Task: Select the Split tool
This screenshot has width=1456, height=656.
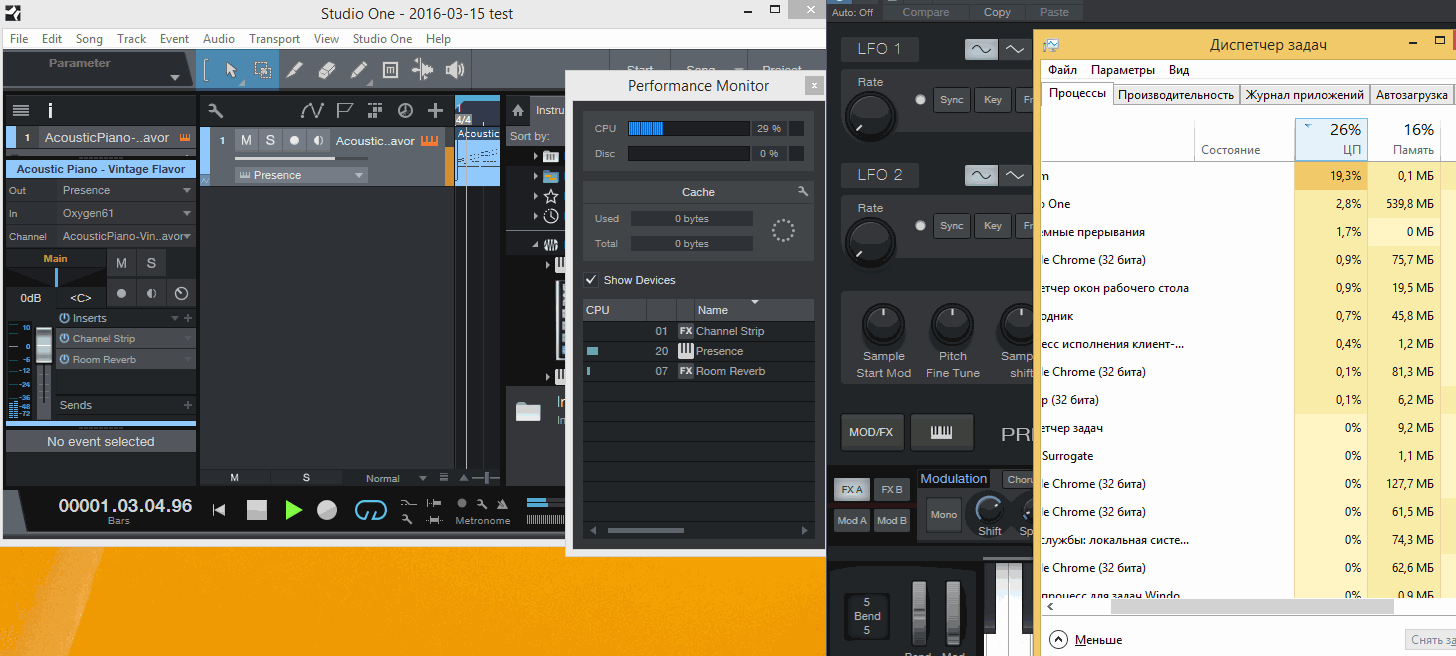Action: 295,70
